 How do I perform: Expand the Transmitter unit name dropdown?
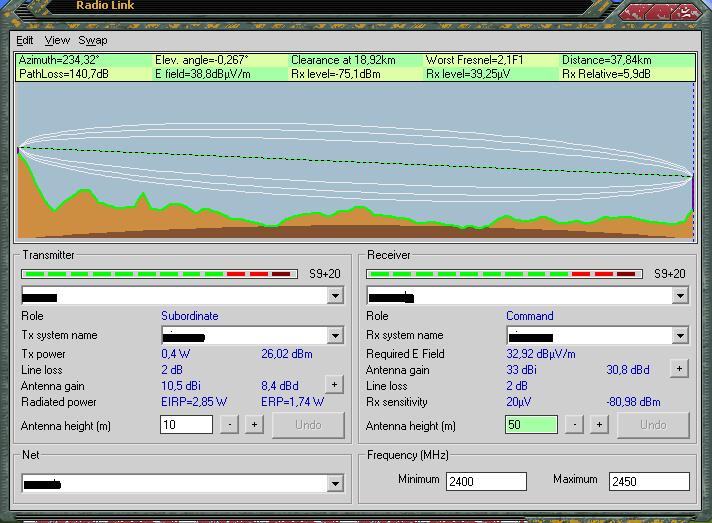(x=335, y=296)
